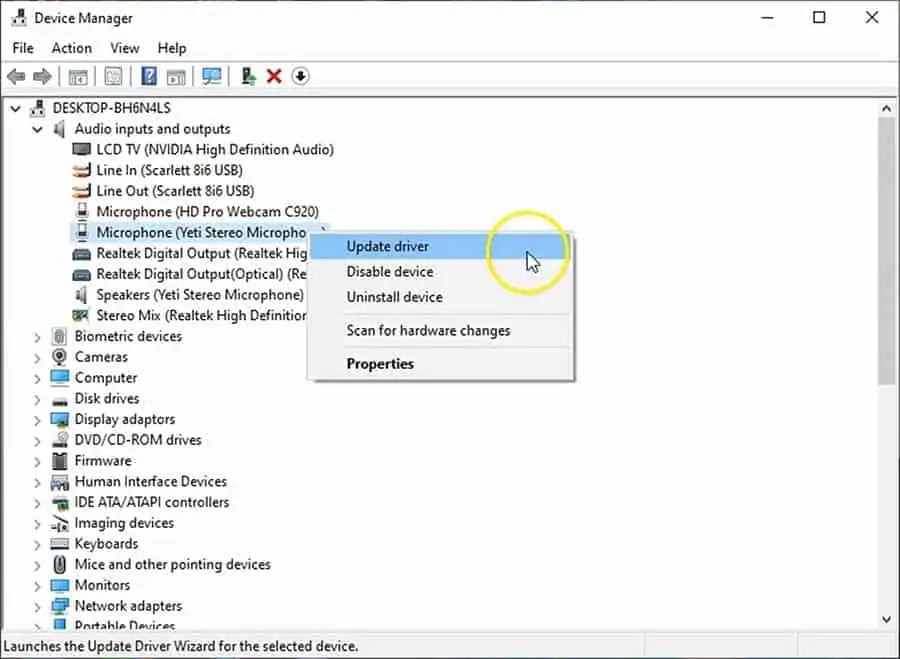Viewport: 900px width, 659px height.
Task: Select Properties in the context menu
Action: pos(380,364)
